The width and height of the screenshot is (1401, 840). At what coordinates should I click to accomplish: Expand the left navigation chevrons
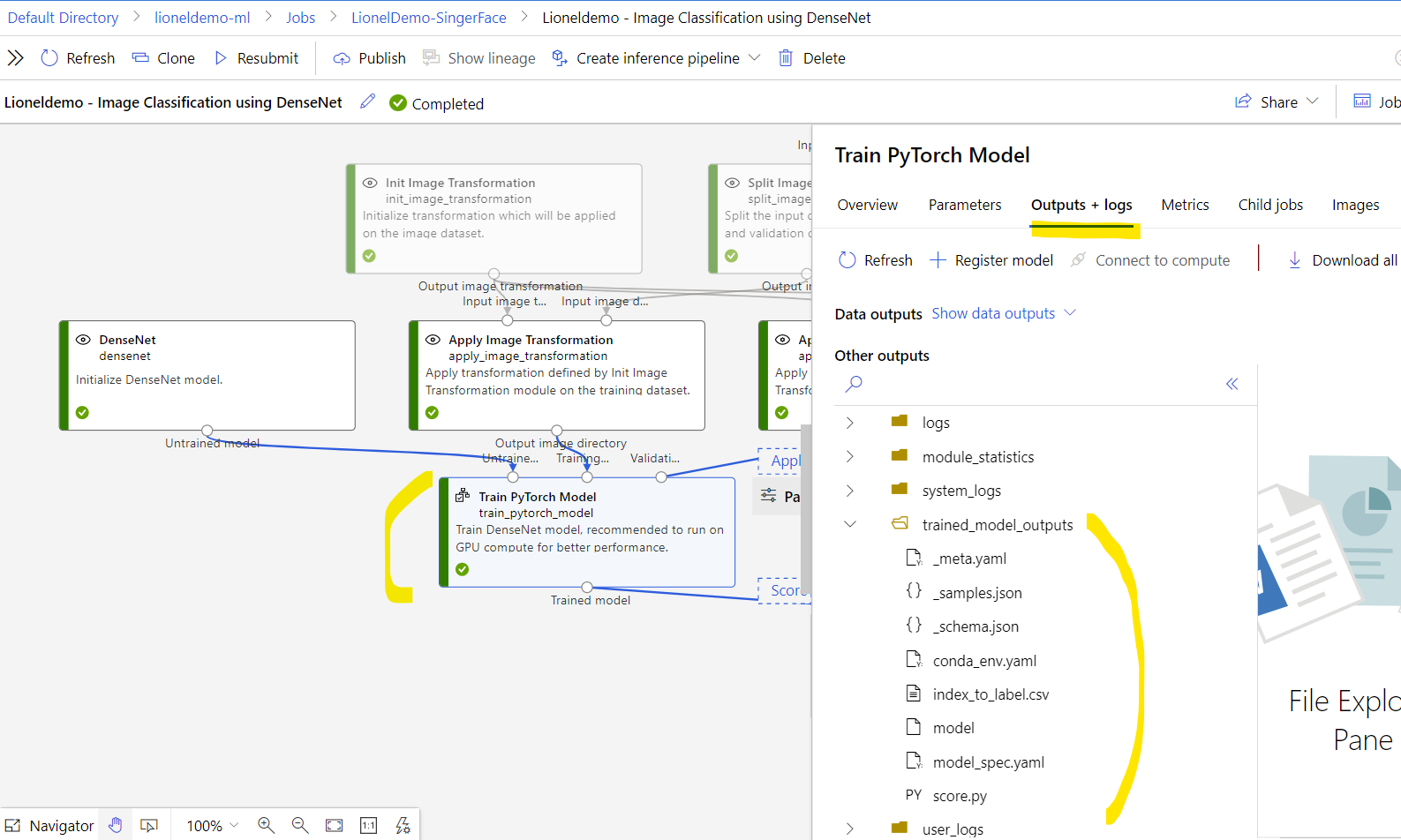click(15, 58)
